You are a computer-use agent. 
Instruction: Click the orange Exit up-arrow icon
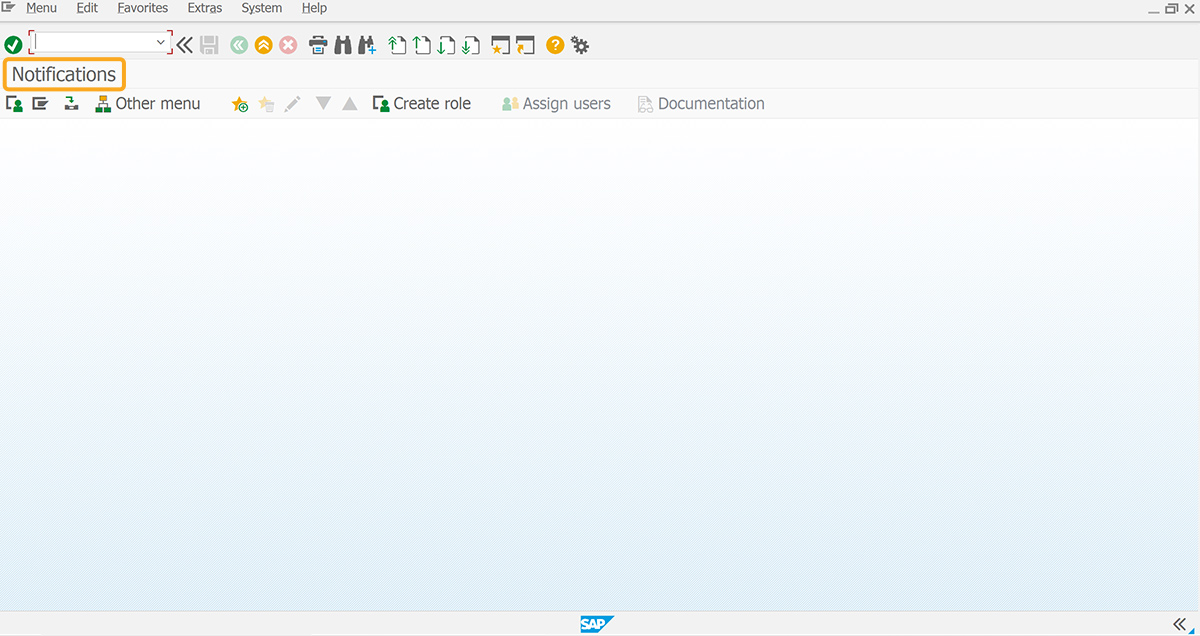(264, 45)
